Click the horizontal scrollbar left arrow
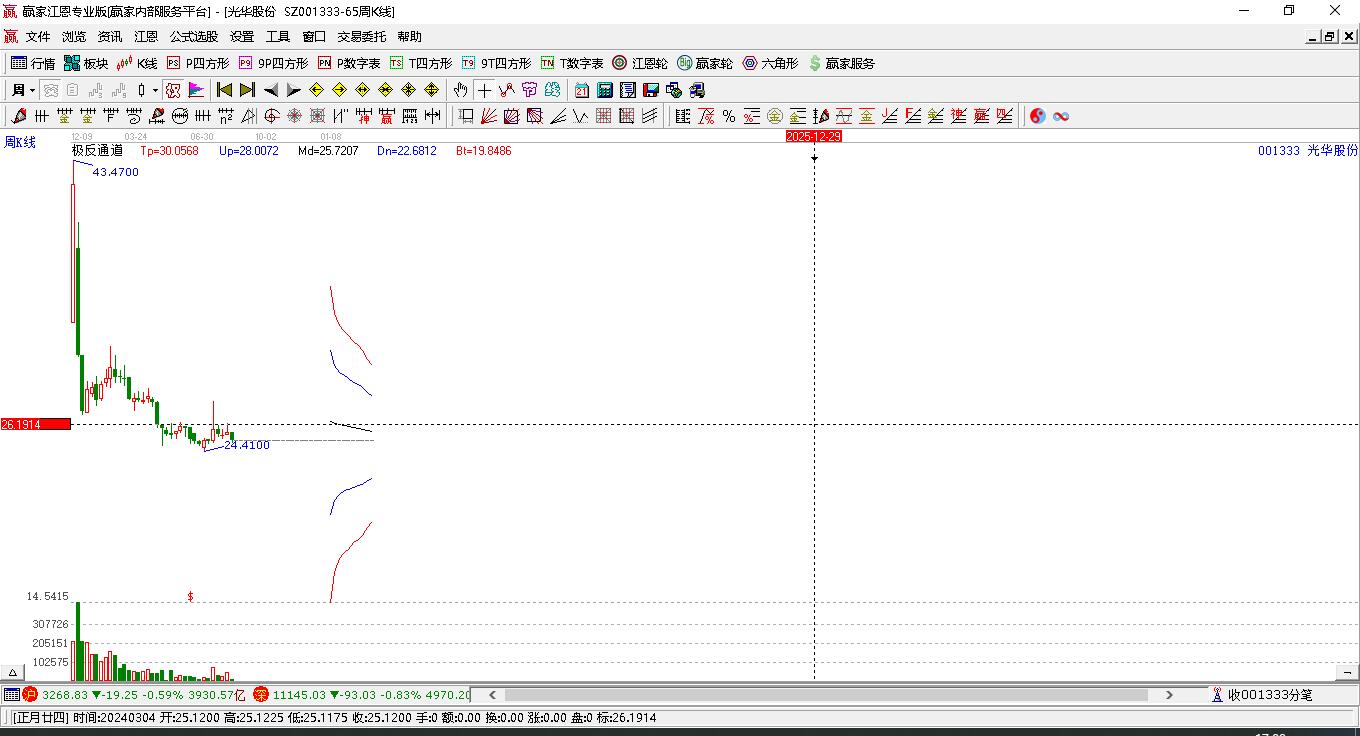The height and width of the screenshot is (736, 1360). click(x=492, y=694)
